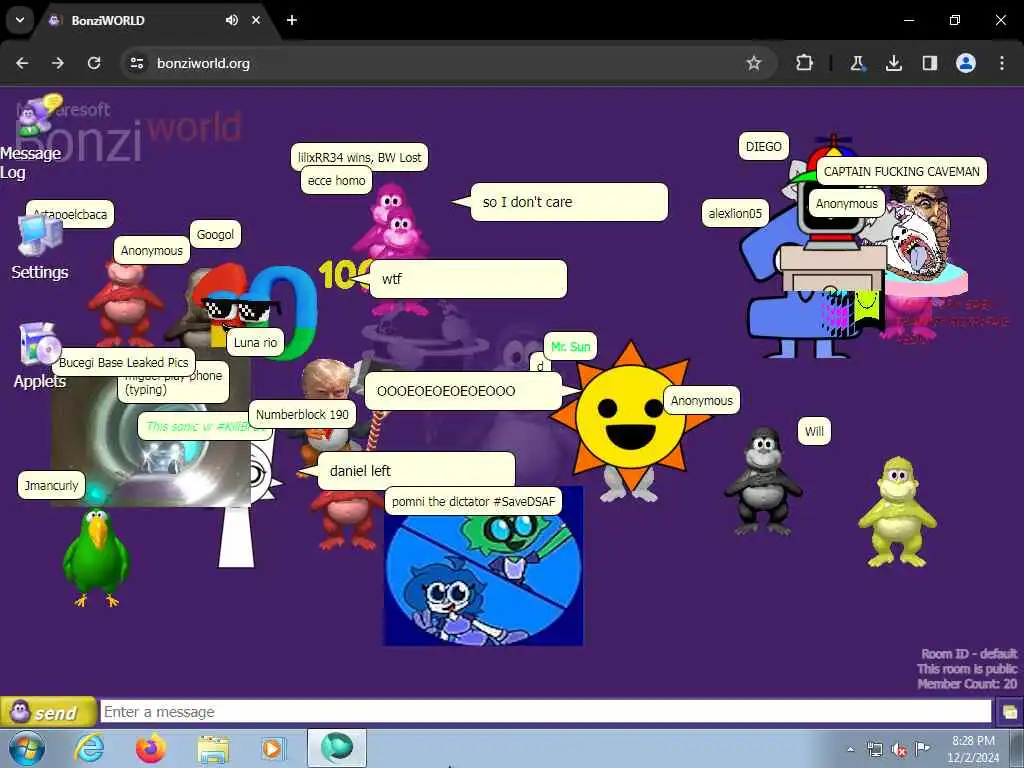Click the icon right of the message field

1010,712
